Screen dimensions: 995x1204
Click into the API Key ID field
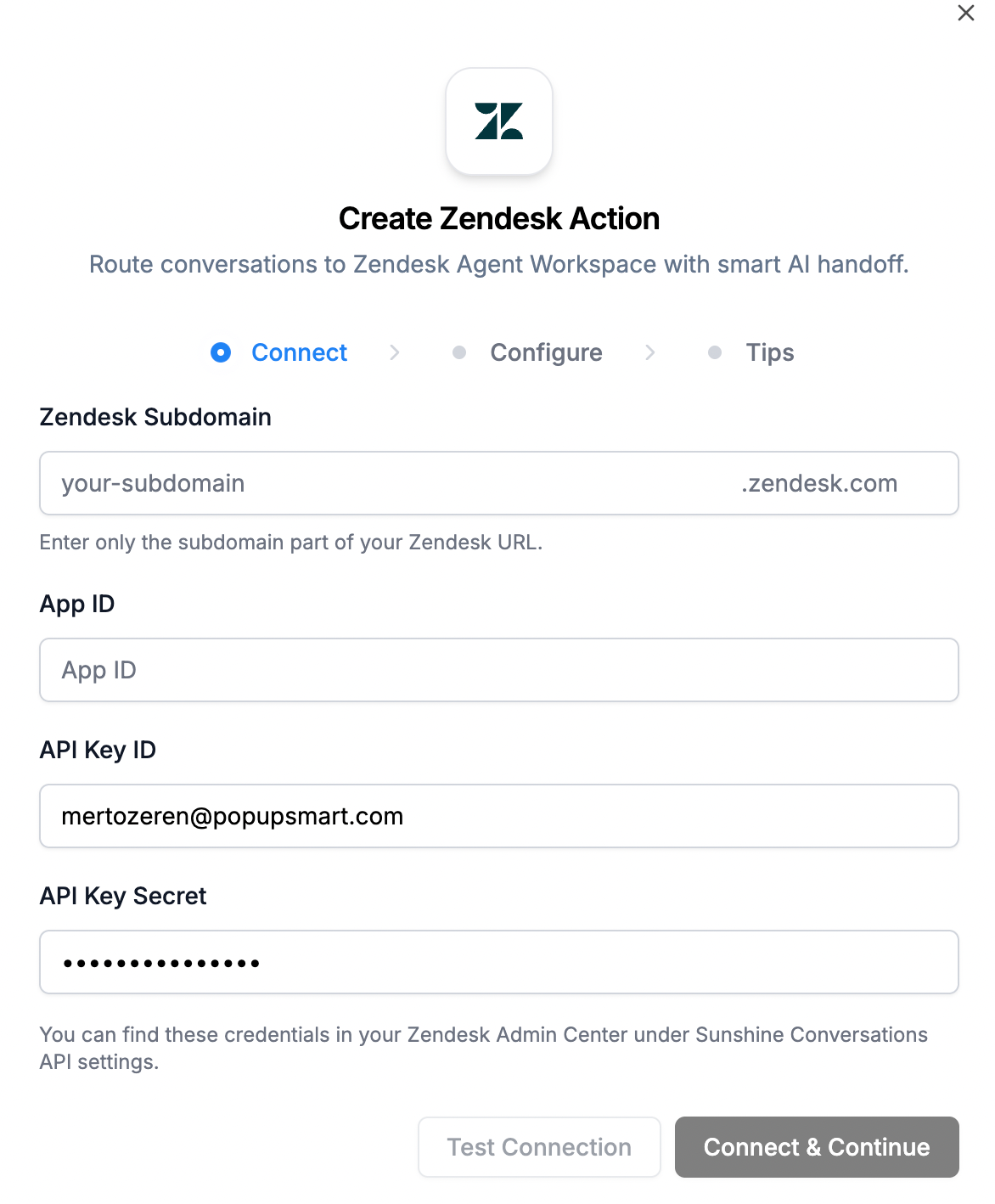click(499, 816)
